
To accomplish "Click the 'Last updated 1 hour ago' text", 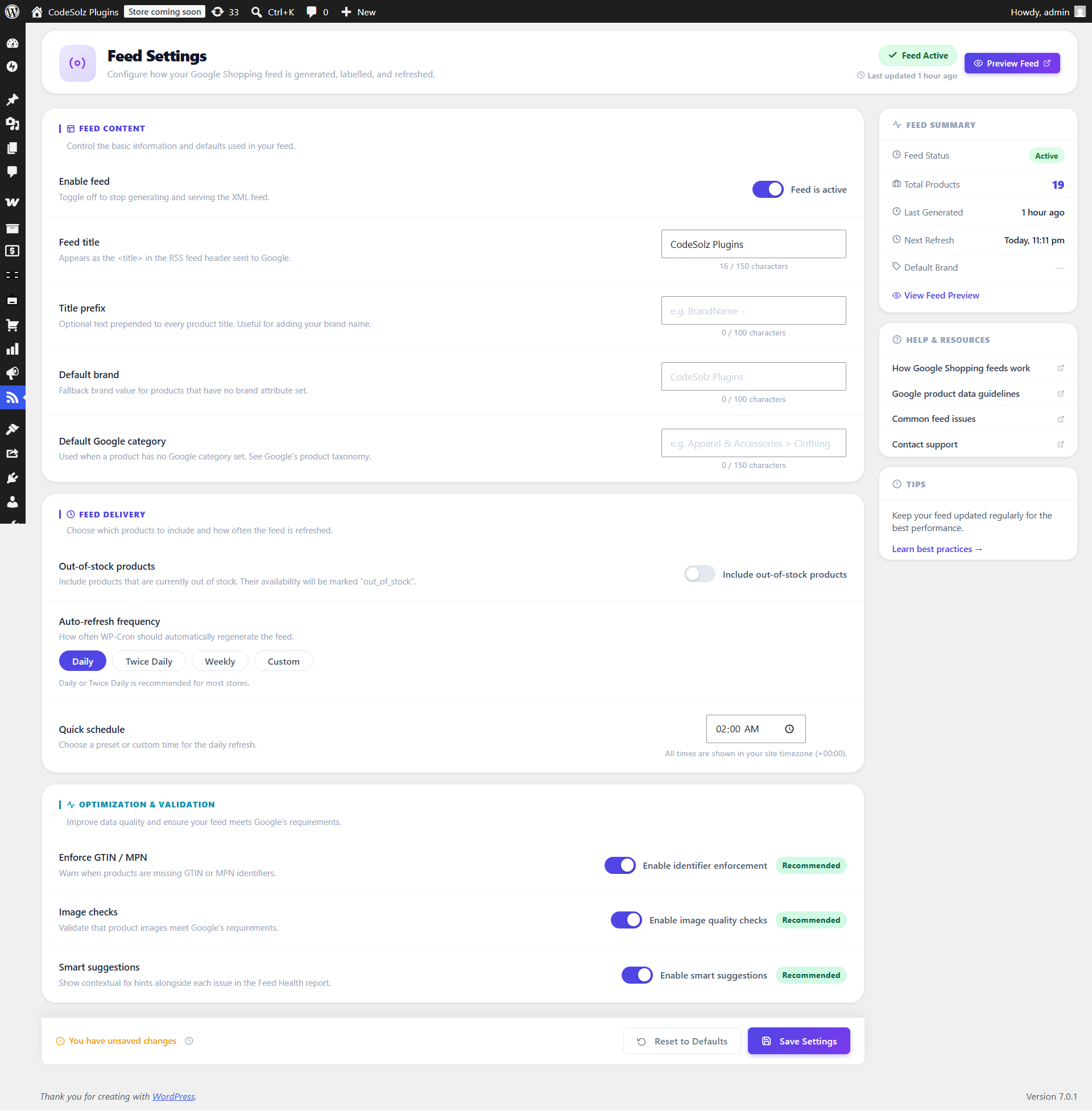I will click(x=907, y=76).
